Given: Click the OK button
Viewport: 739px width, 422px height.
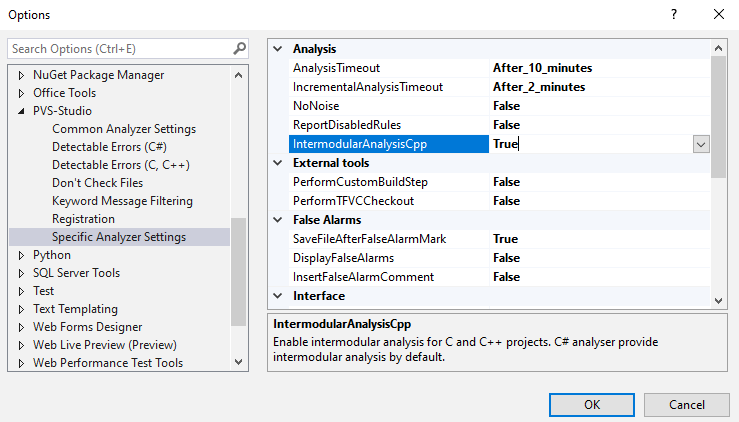Looking at the screenshot, I should click(591, 404).
